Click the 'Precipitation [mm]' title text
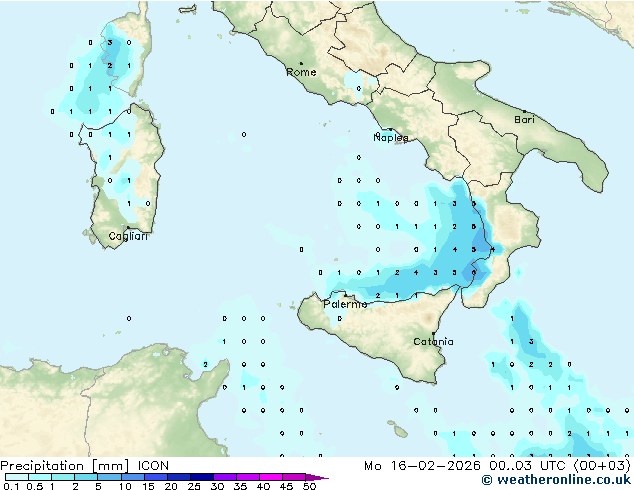 click(65, 466)
